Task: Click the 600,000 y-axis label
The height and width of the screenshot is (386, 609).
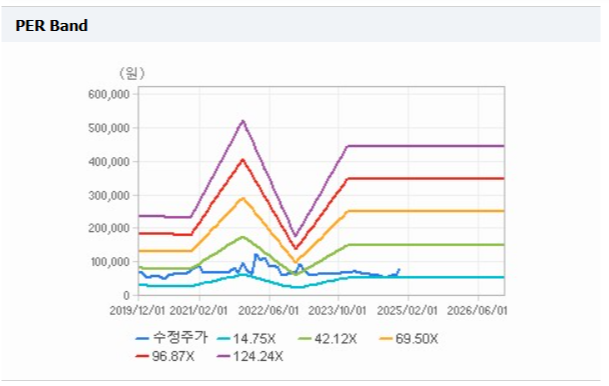Action: [109, 94]
